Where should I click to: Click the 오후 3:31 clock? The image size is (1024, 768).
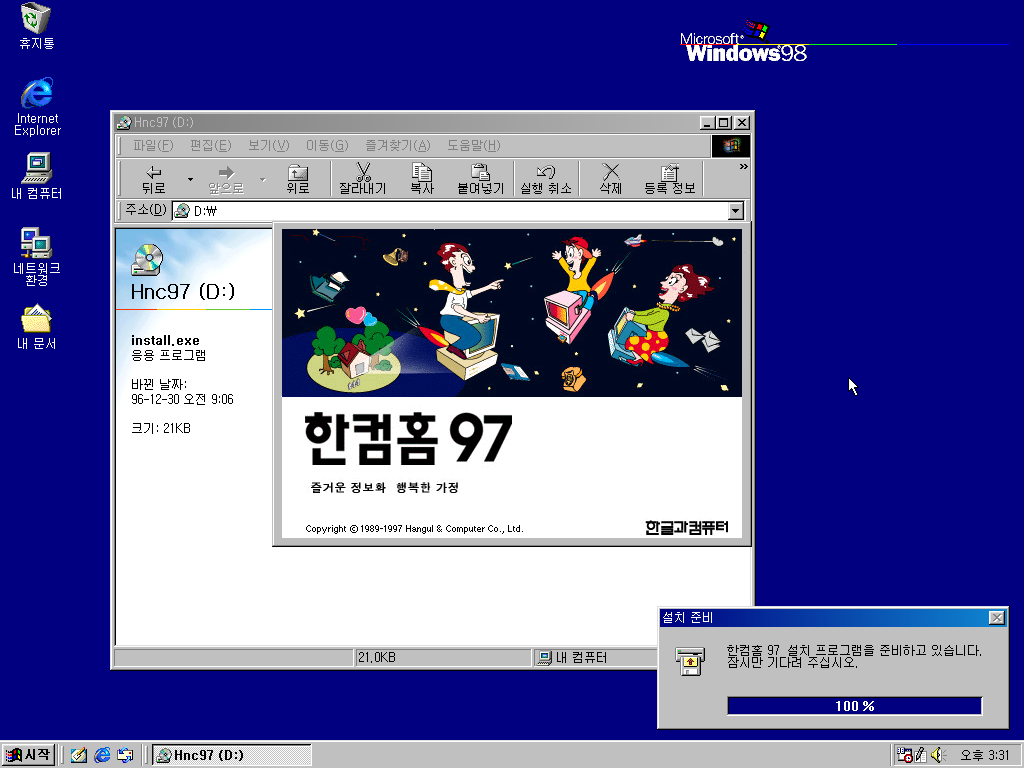pyautogui.click(x=984, y=755)
